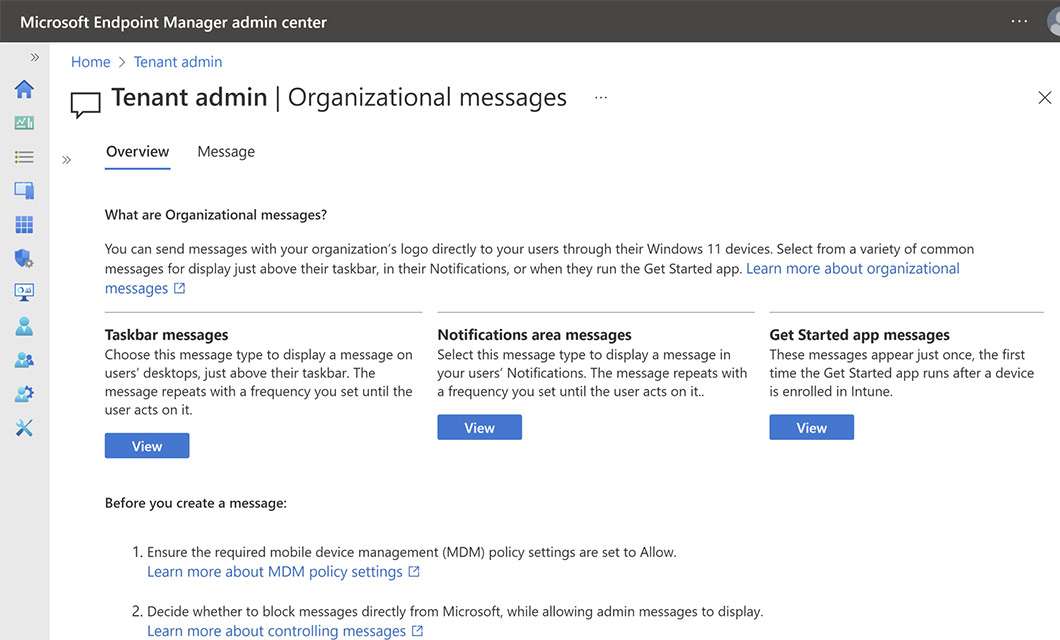Open the Reports monitor icon
The image size is (1060, 640).
[24, 292]
